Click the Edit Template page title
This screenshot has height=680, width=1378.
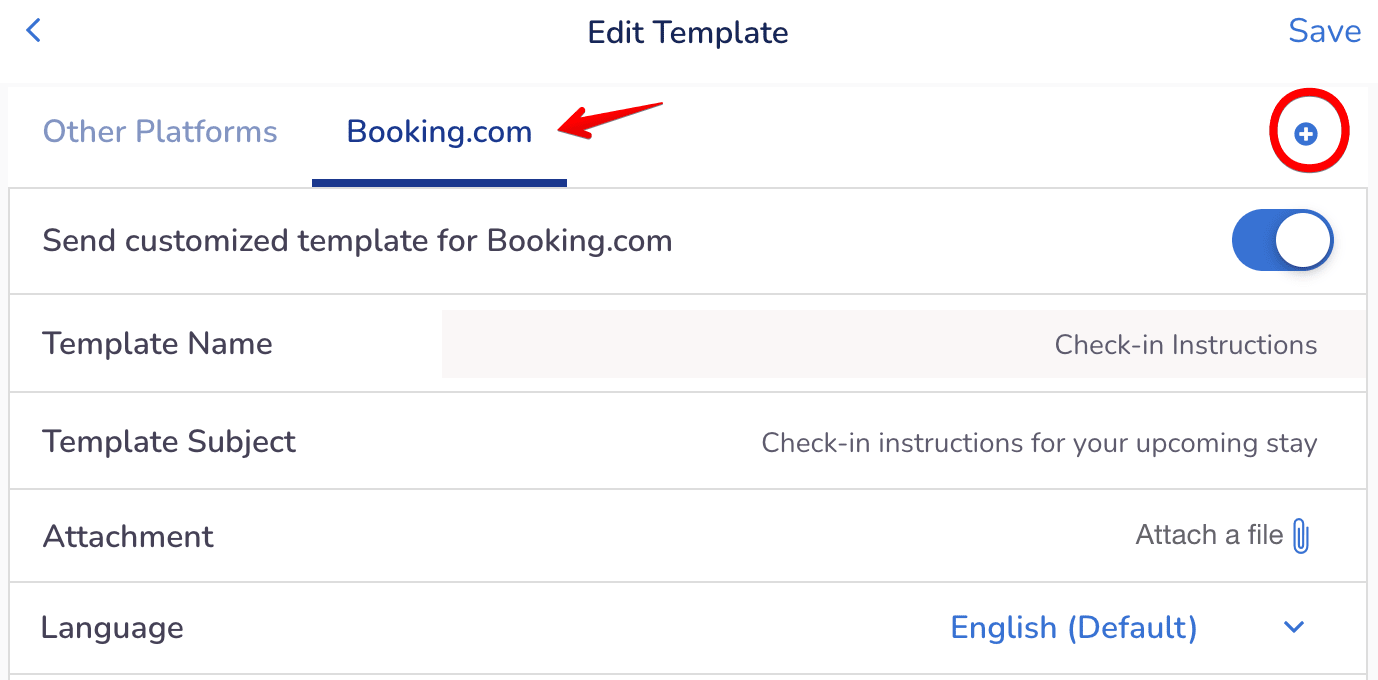click(688, 32)
